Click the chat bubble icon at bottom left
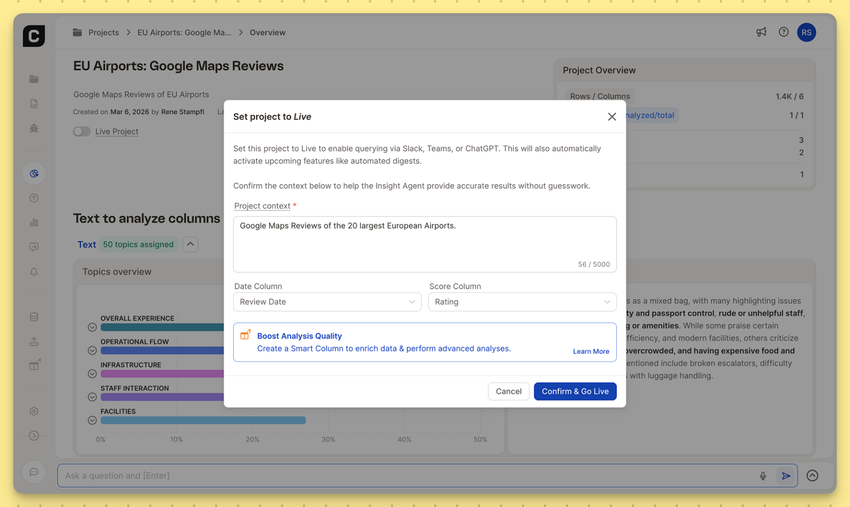The width and height of the screenshot is (850, 507). (34, 472)
